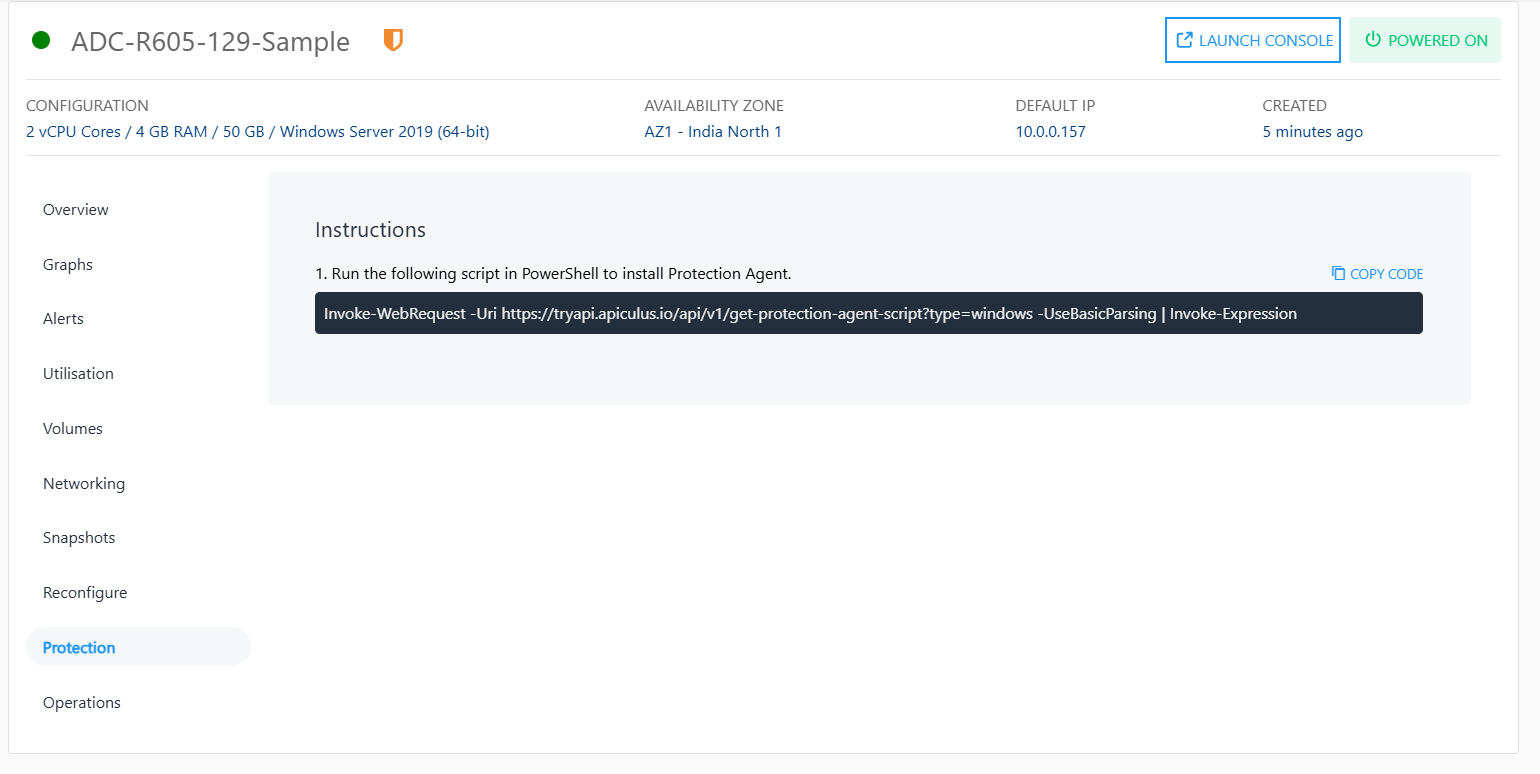Switch to the Operations tab

pos(81,702)
